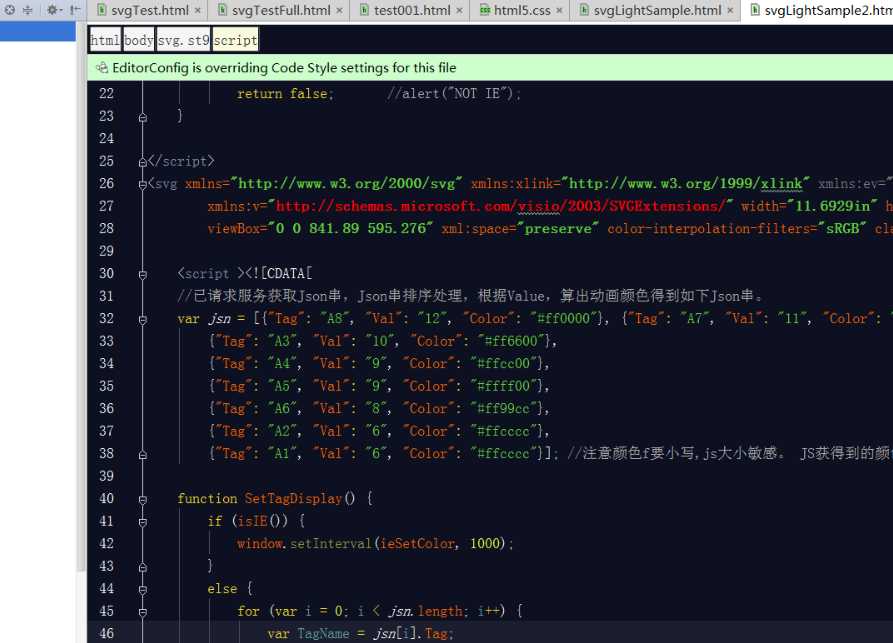Click the commented alert("NOT IE") on line 22
This screenshot has height=643, width=893.
coord(454,93)
